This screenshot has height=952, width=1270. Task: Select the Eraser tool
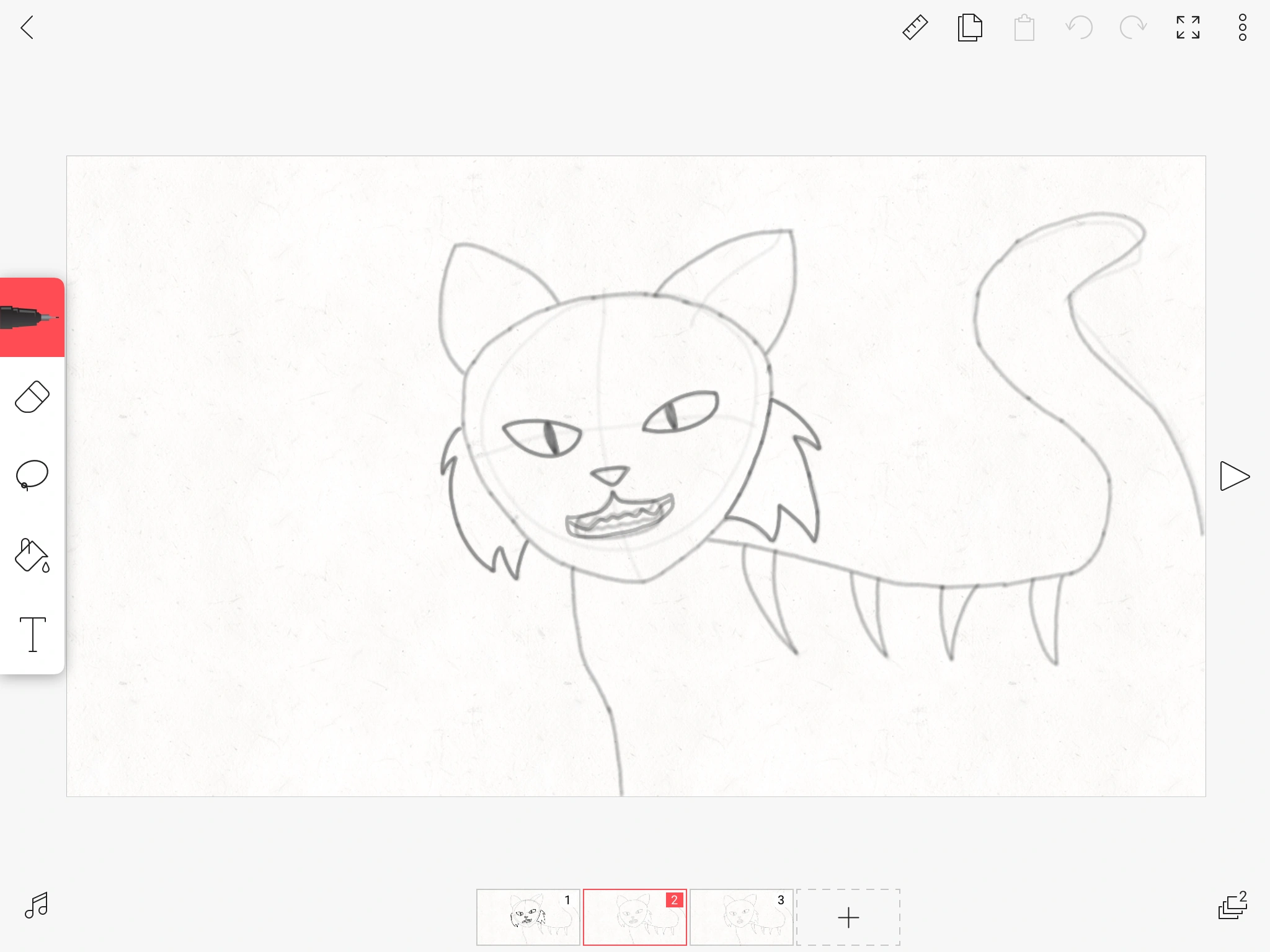click(x=32, y=397)
